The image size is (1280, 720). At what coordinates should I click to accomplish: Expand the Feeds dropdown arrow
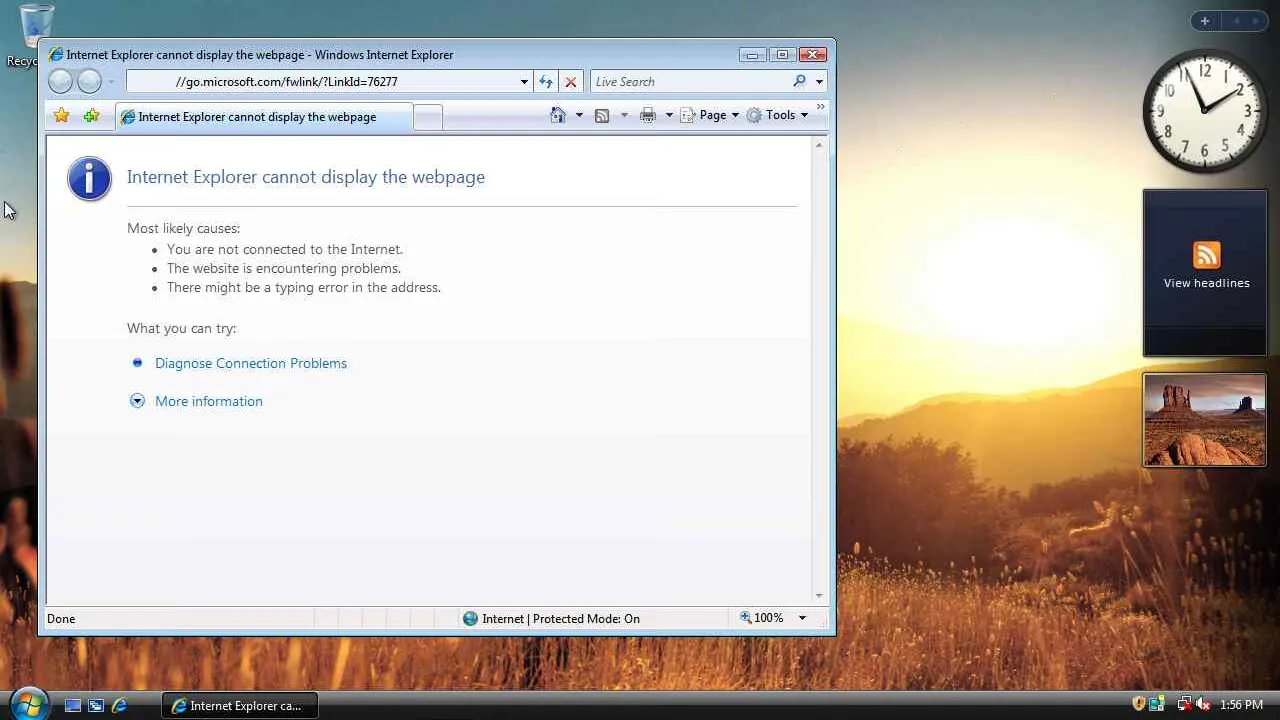pyautogui.click(x=624, y=115)
